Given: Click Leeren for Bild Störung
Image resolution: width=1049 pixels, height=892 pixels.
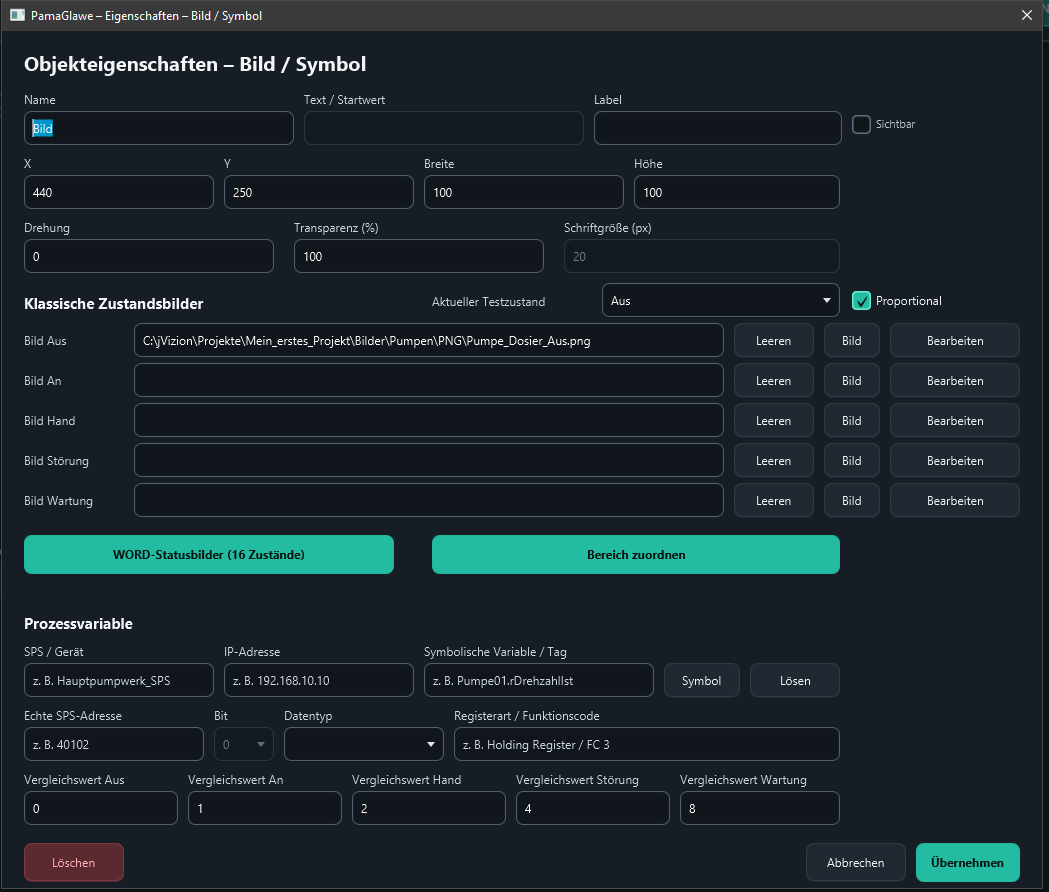Looking at the screenshot, I should tap(773, 460).
